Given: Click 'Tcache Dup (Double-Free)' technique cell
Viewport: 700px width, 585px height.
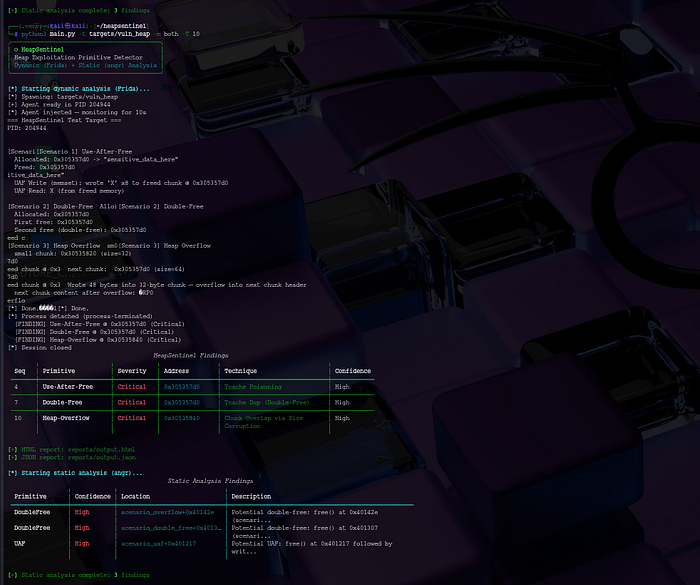Looking at the screenshot, I should 267,402.
